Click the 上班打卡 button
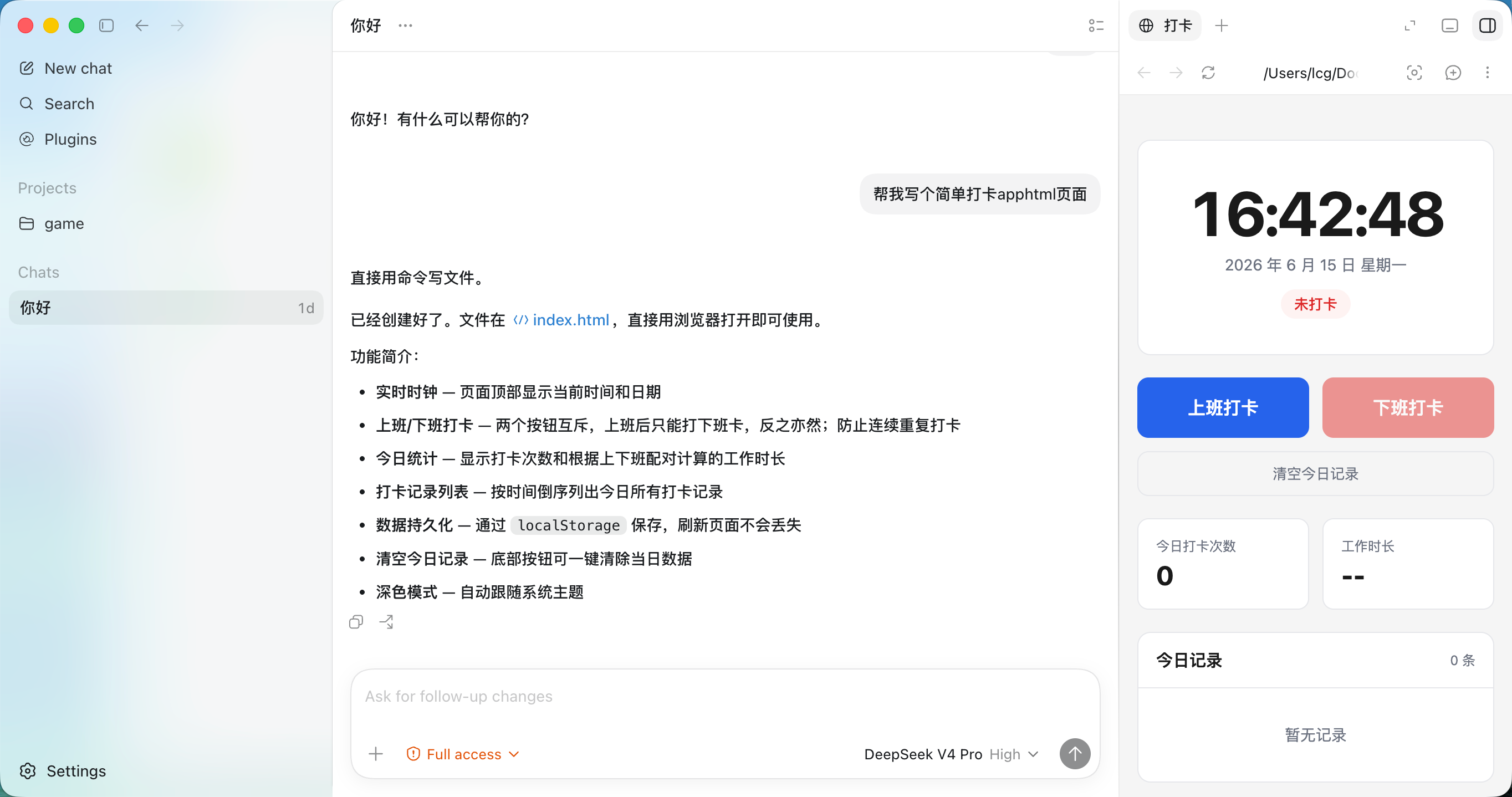Viewport: 1512px width, 797px height. coord(1223,407)
